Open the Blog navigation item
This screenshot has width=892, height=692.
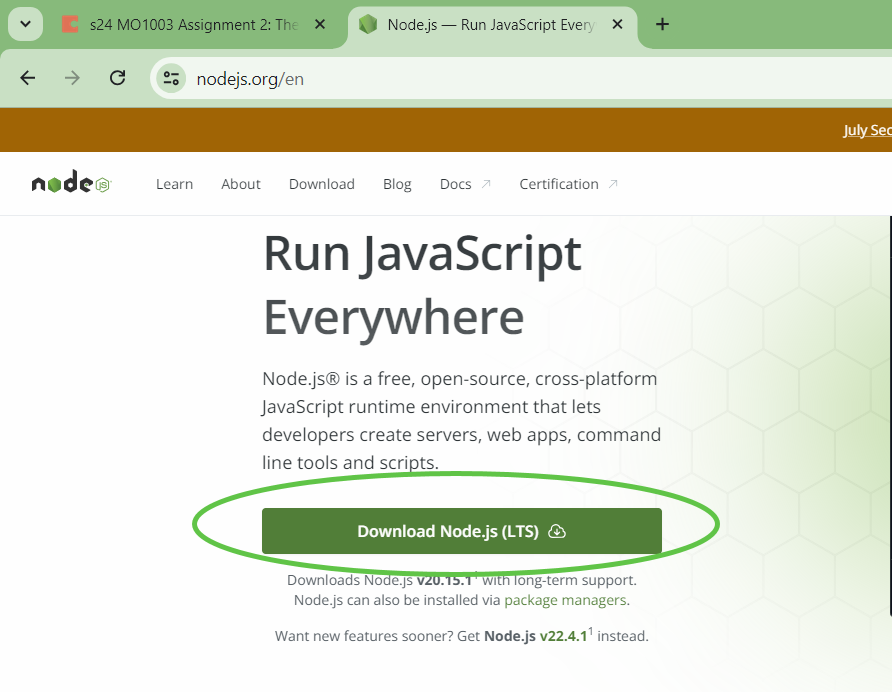click(x=397, y=184)
